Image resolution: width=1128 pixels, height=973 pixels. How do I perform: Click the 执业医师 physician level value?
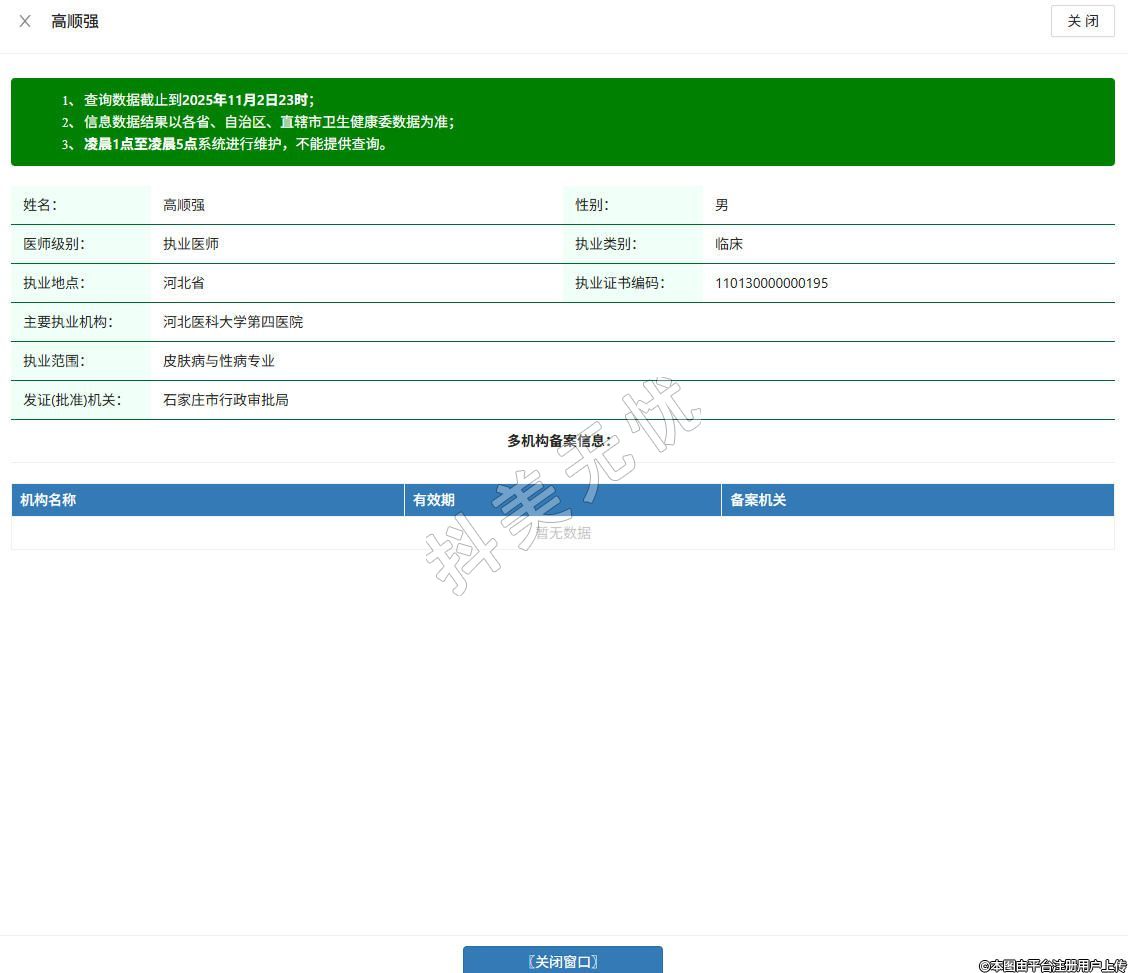(x=191, y=244)
